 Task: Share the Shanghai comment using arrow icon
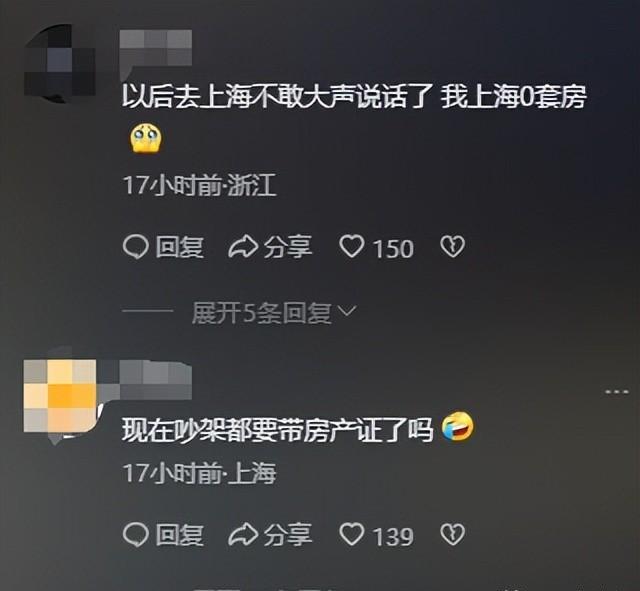pos(242,535)
